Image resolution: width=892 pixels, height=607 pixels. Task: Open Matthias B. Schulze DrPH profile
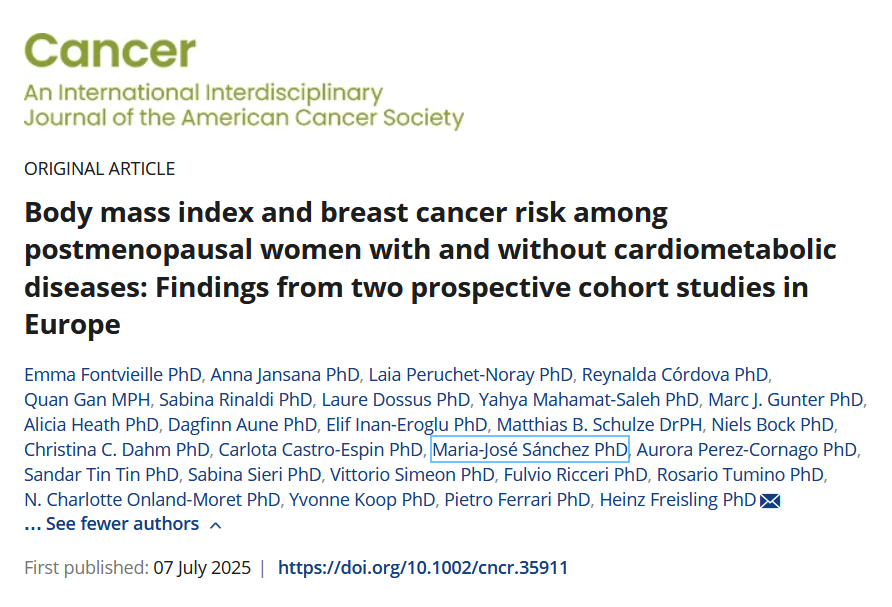[600, 425]
